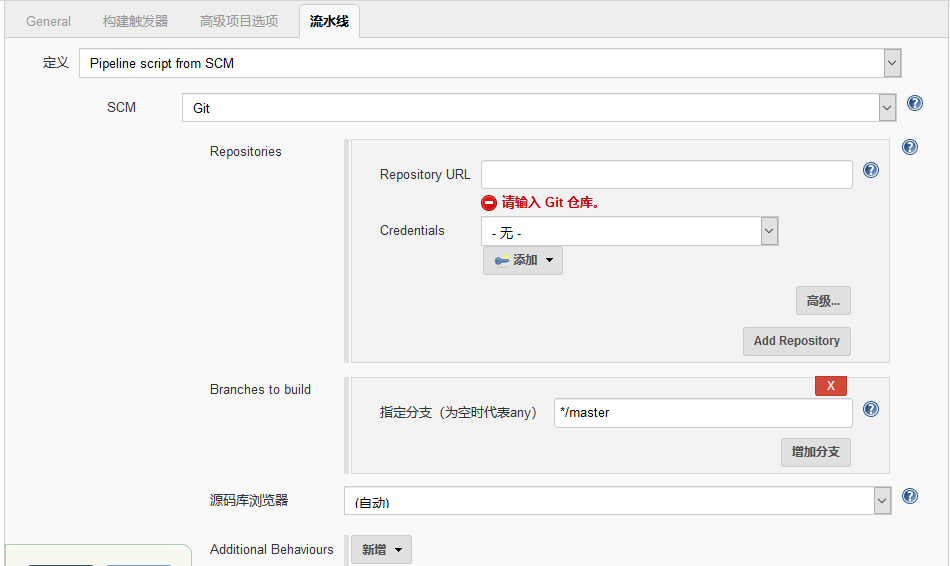Focus the Repository URL input field
The height and width of the screenshot is (566, 950).
pos(666,175)
